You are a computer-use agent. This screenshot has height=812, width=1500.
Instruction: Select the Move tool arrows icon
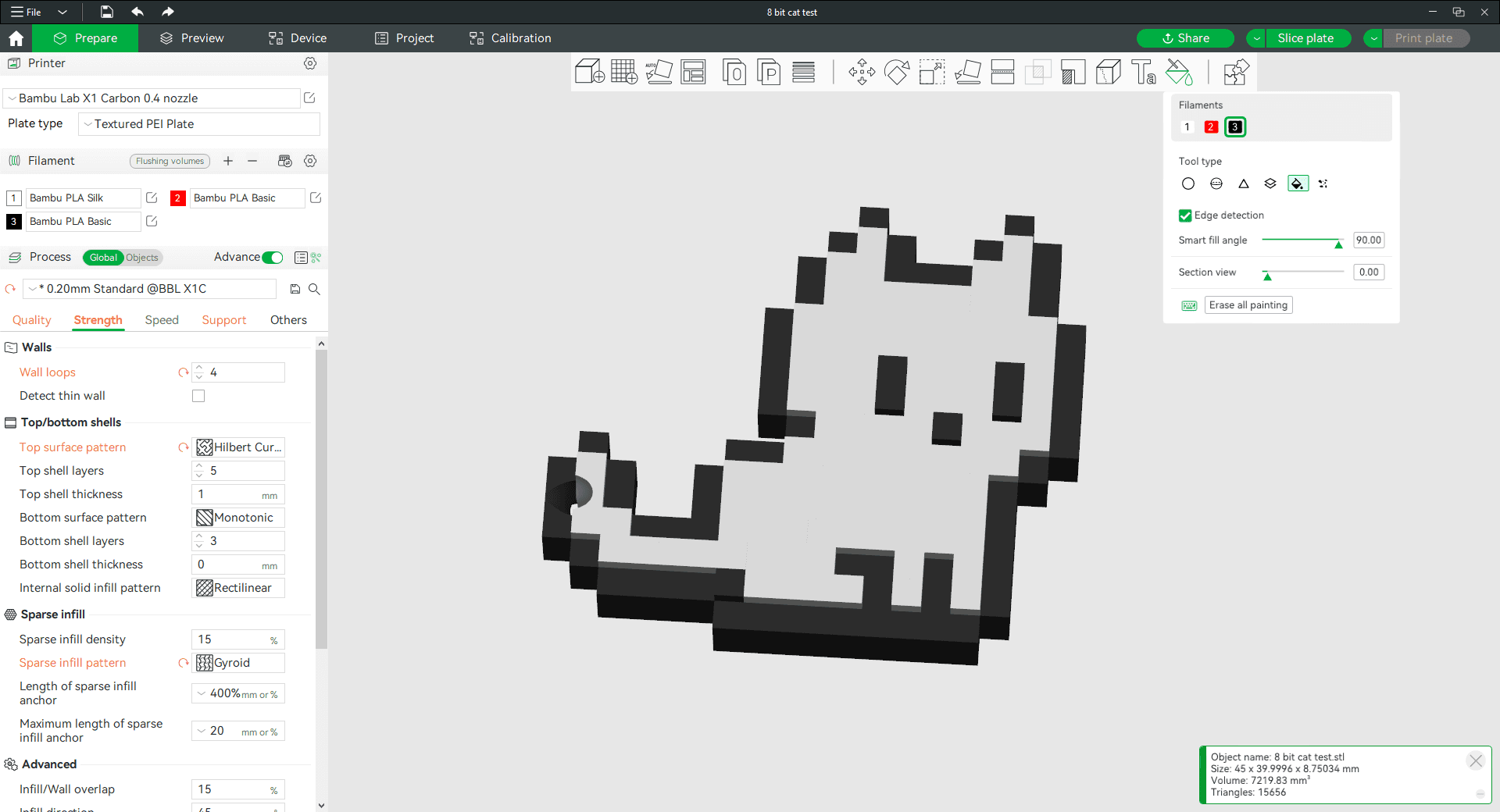click(x=862, y=72)
